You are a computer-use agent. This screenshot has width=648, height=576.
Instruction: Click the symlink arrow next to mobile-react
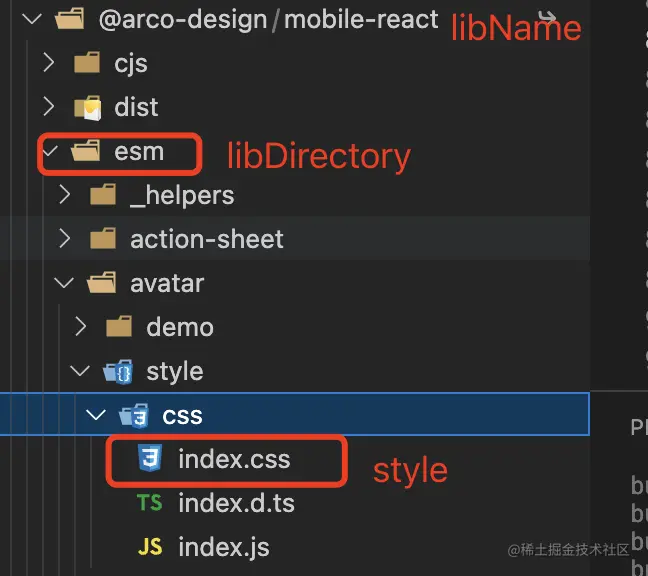546,17
